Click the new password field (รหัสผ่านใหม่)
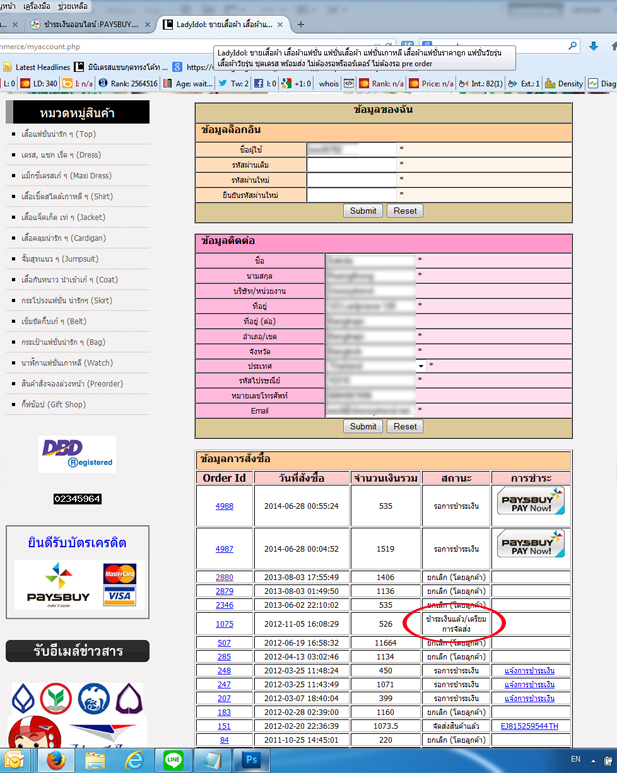The image size is (617, 773). tap(351, 180)
